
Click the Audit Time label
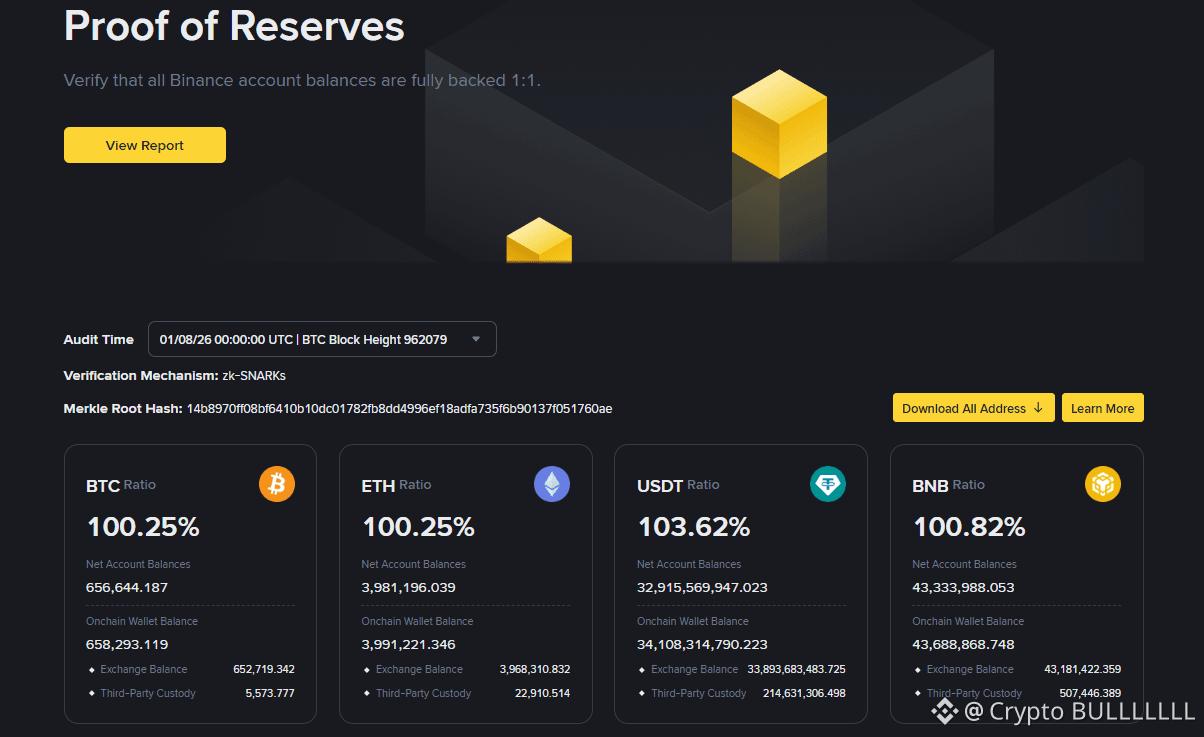coord(98,340)
